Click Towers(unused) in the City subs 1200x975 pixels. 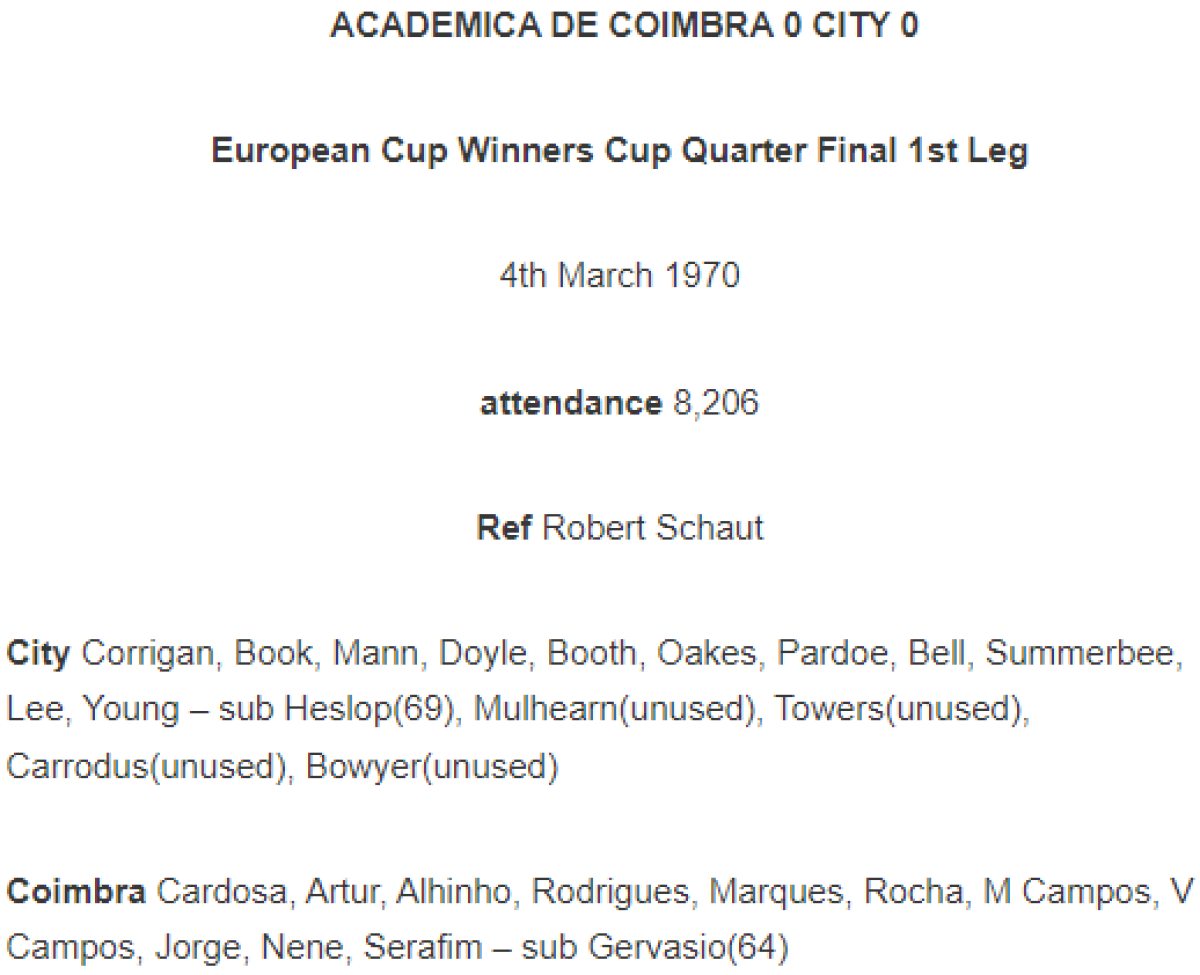[902, 710]
